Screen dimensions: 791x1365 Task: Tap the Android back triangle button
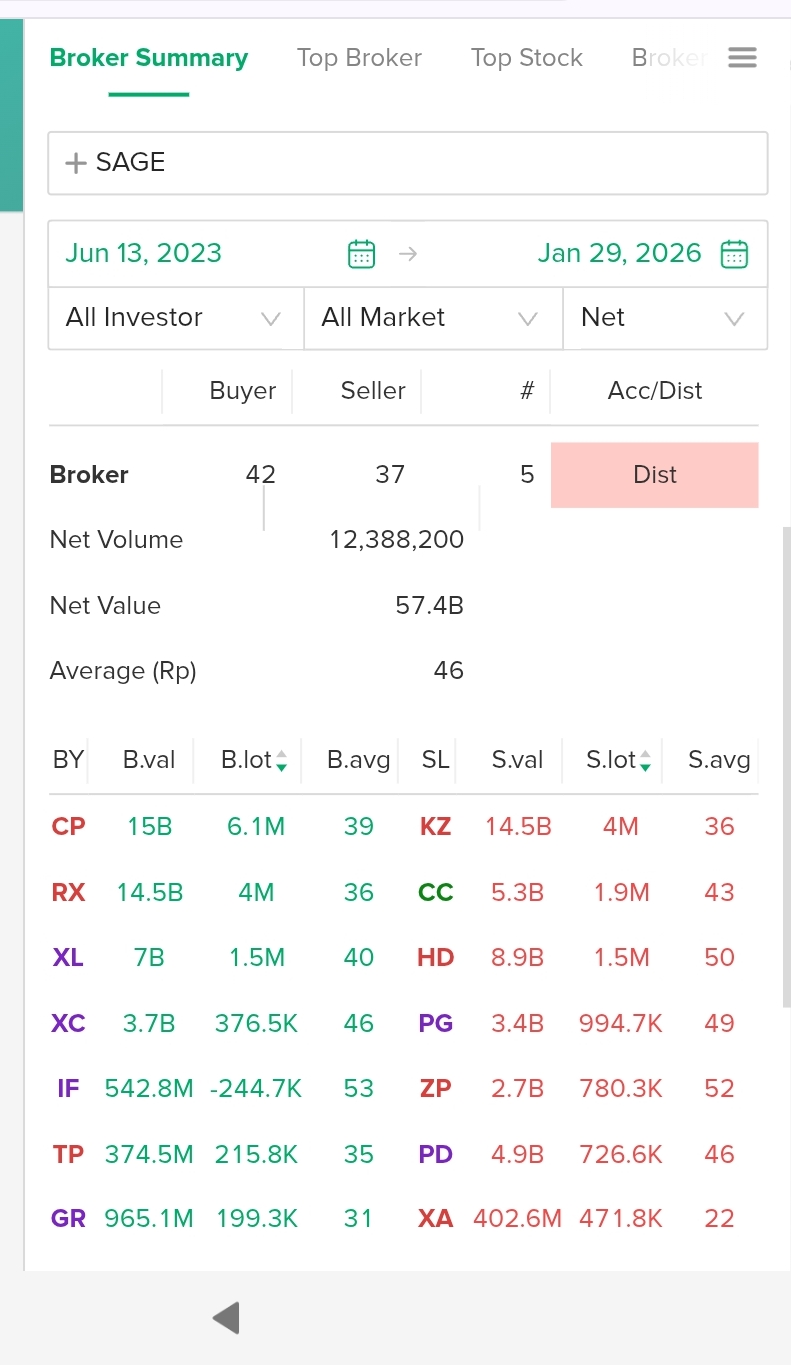[226, 1318]
